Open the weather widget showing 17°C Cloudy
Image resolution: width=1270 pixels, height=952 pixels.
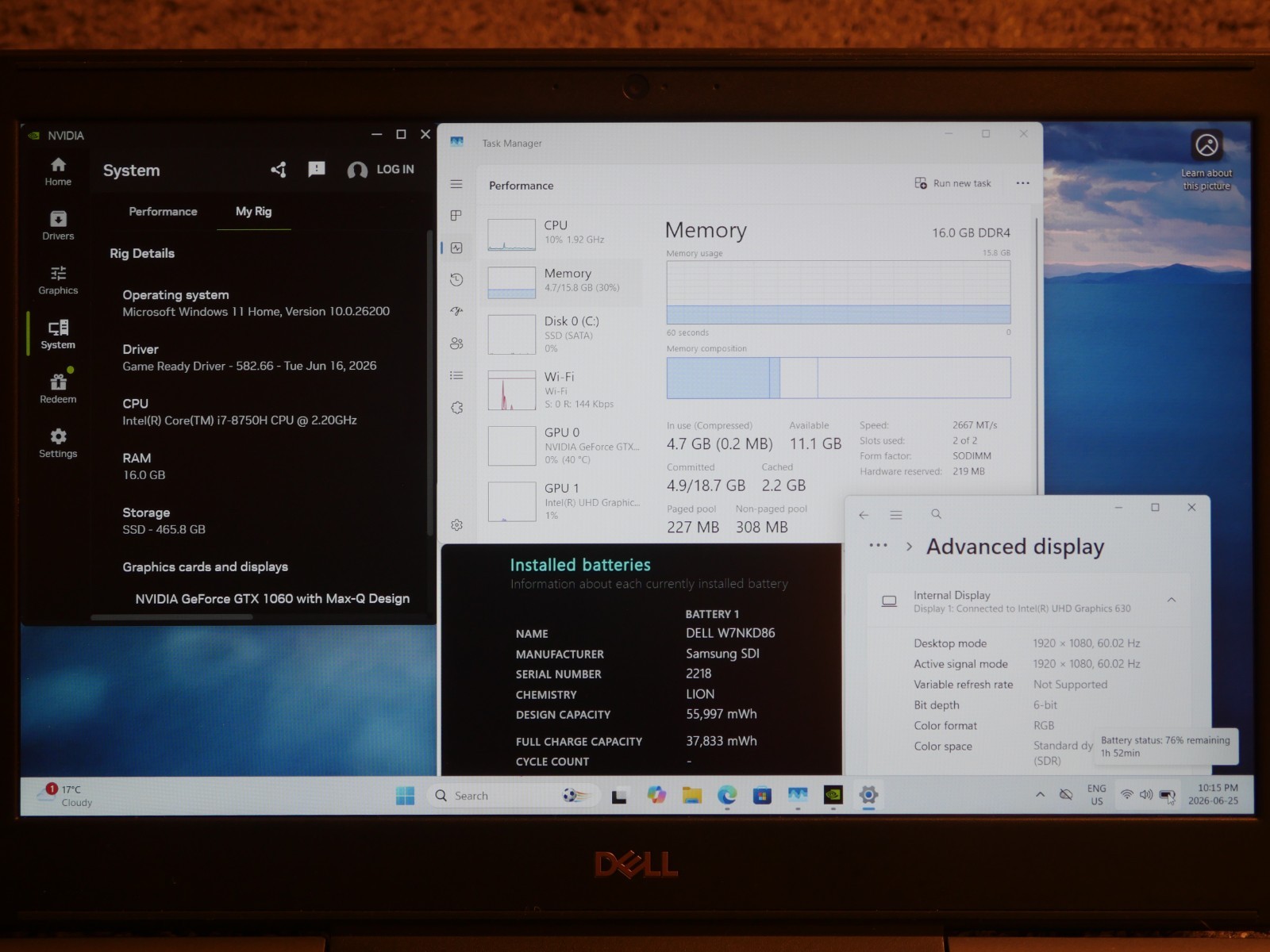click(x=65, y=795)
